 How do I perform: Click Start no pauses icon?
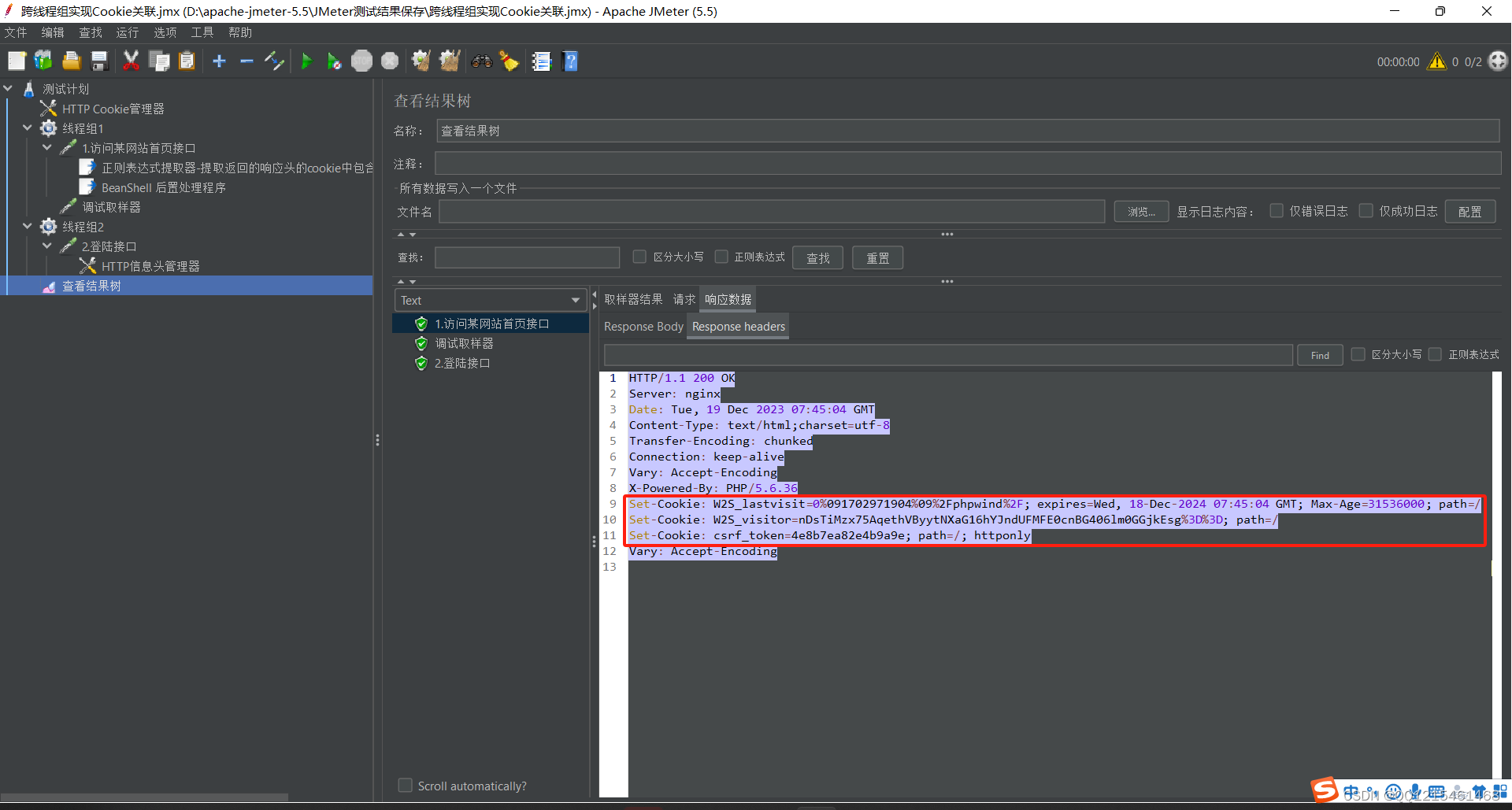[334, 61]
